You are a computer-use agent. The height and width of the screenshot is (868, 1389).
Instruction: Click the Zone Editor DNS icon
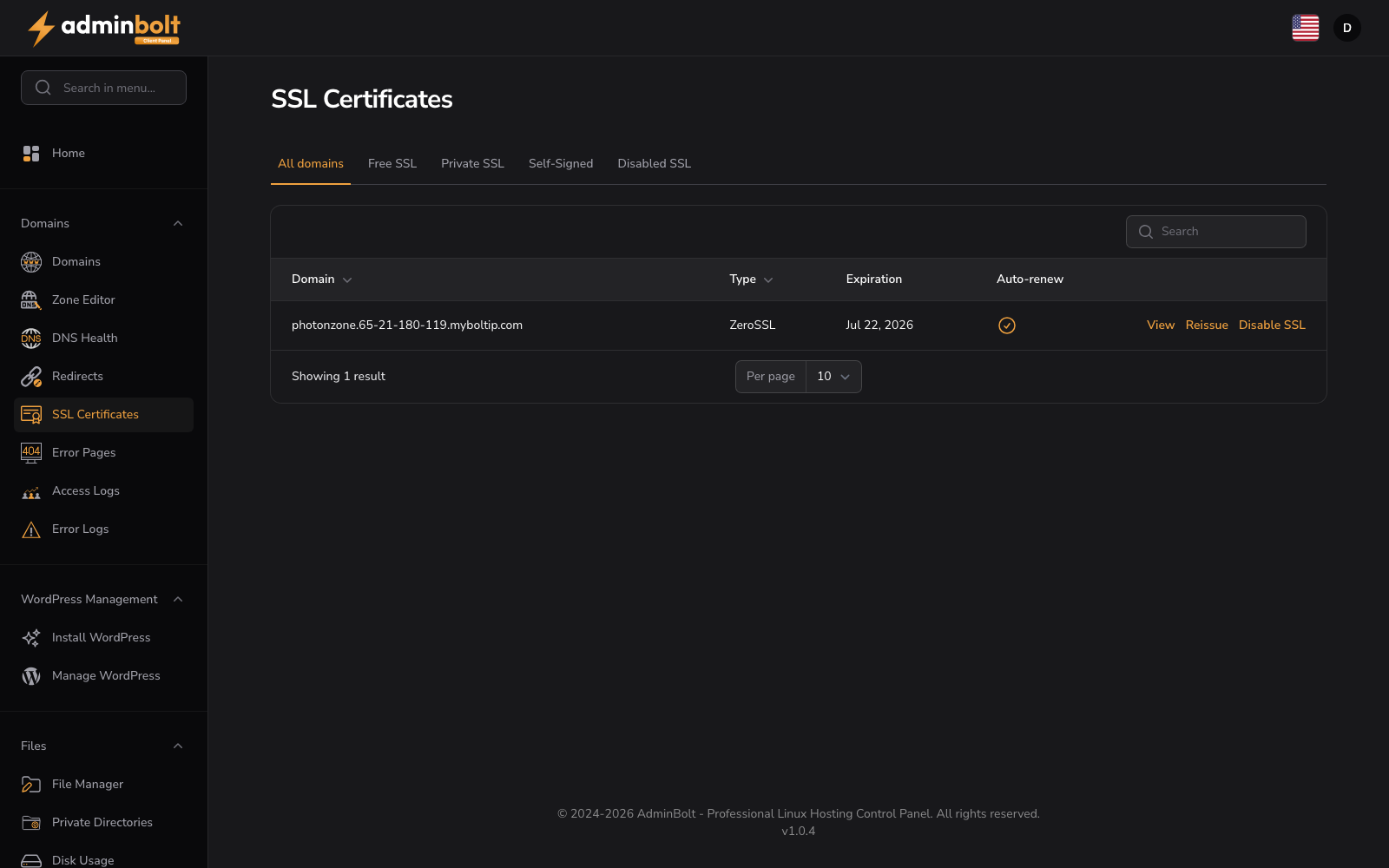coord(31,300)
